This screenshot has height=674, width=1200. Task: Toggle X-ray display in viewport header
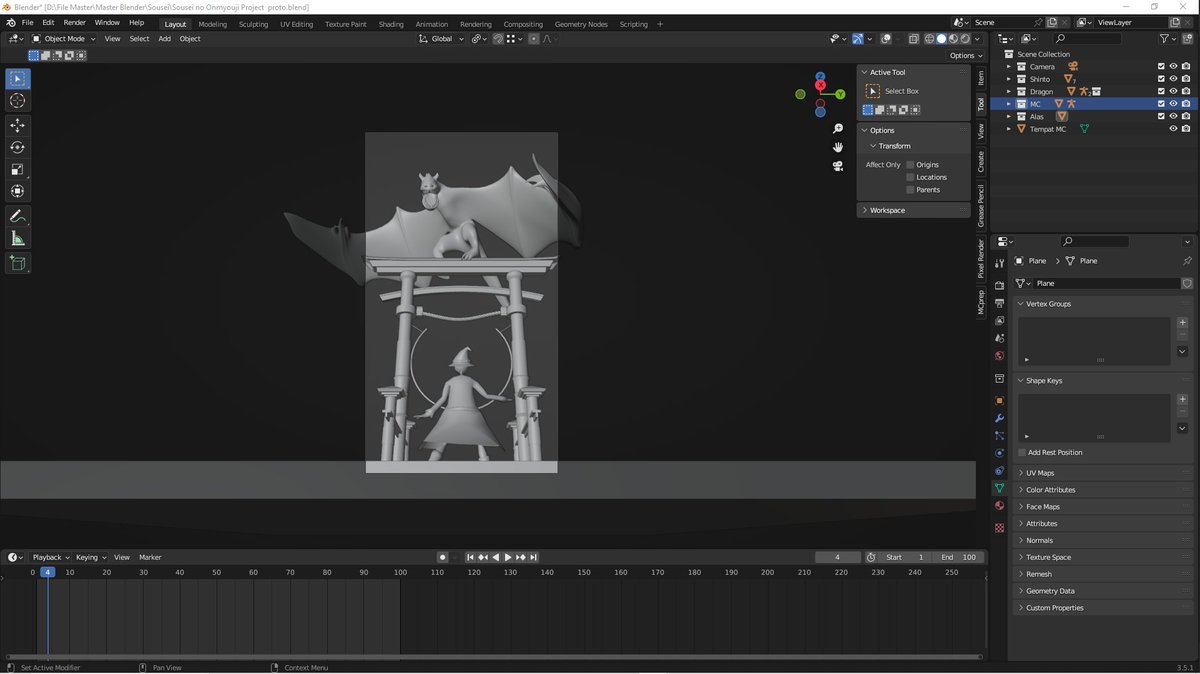(x=914, y=39)
